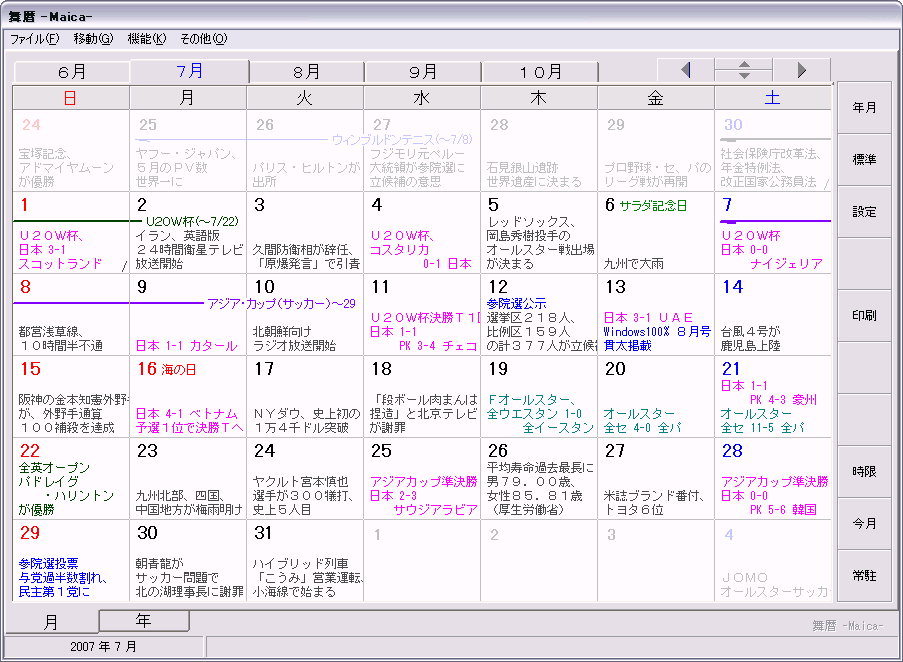The width and height of the screenshot is (903, 662).
Task: Click the up/down arrow control between month arrows
Action: point(743,70)
